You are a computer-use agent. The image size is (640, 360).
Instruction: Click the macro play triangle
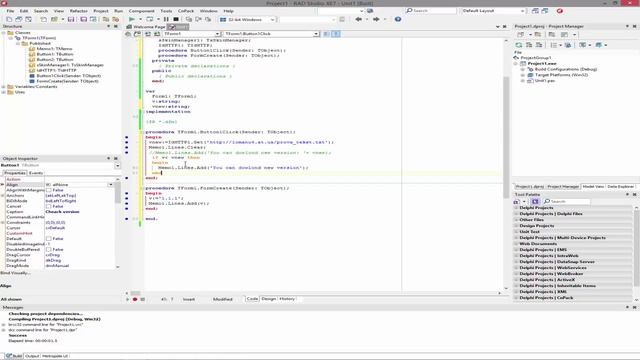[127, 299]
